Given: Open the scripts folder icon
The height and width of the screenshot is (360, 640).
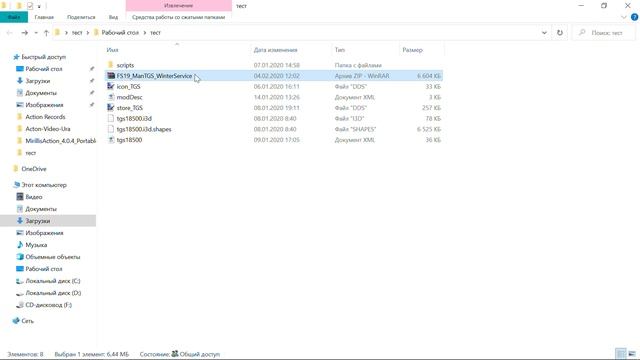Looking at the screenshot, I should pos(110,65).
